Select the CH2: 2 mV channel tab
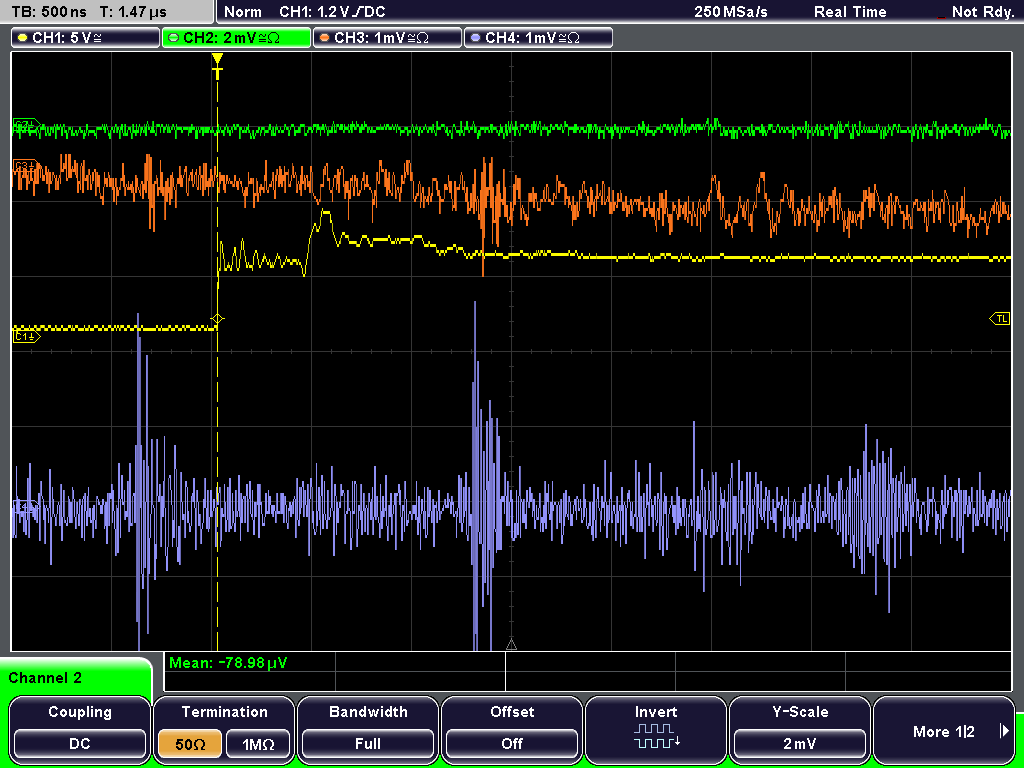This screenshot has height=768, width=1024. 236,38
